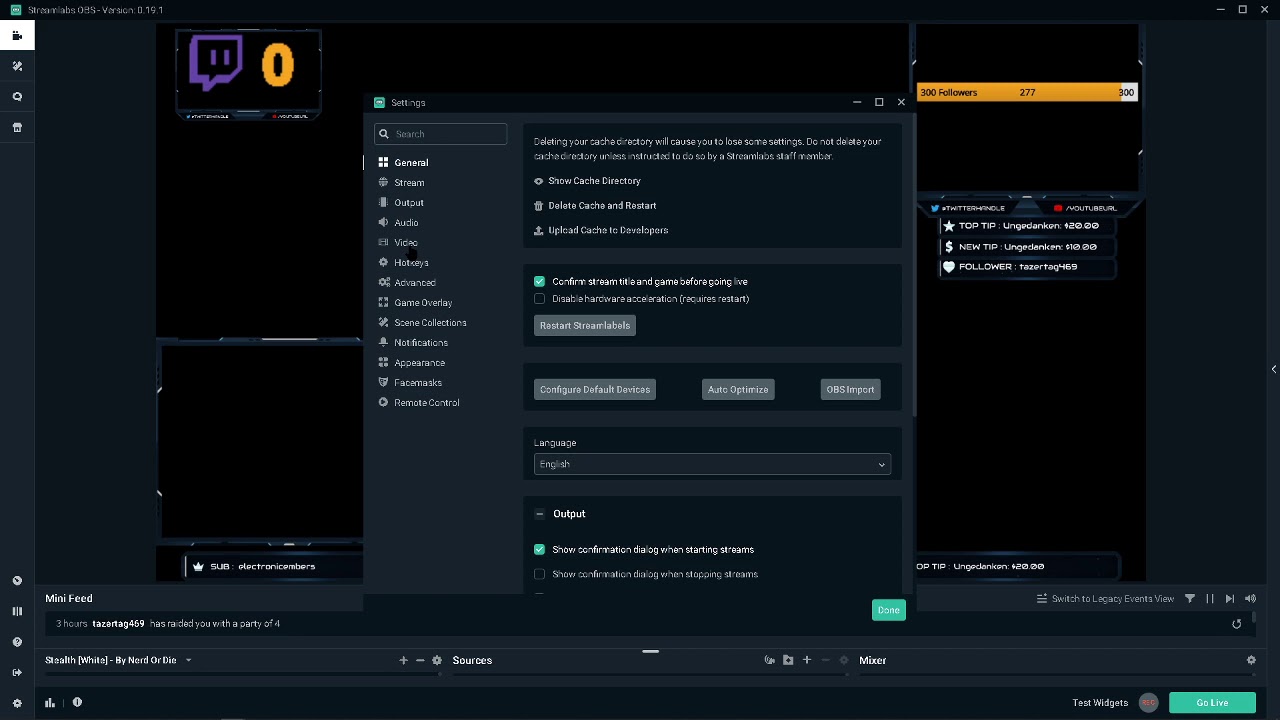Screen dimensions: 1280x720
Task: Open scene transition settings gear
Action: tap(437, 660)
